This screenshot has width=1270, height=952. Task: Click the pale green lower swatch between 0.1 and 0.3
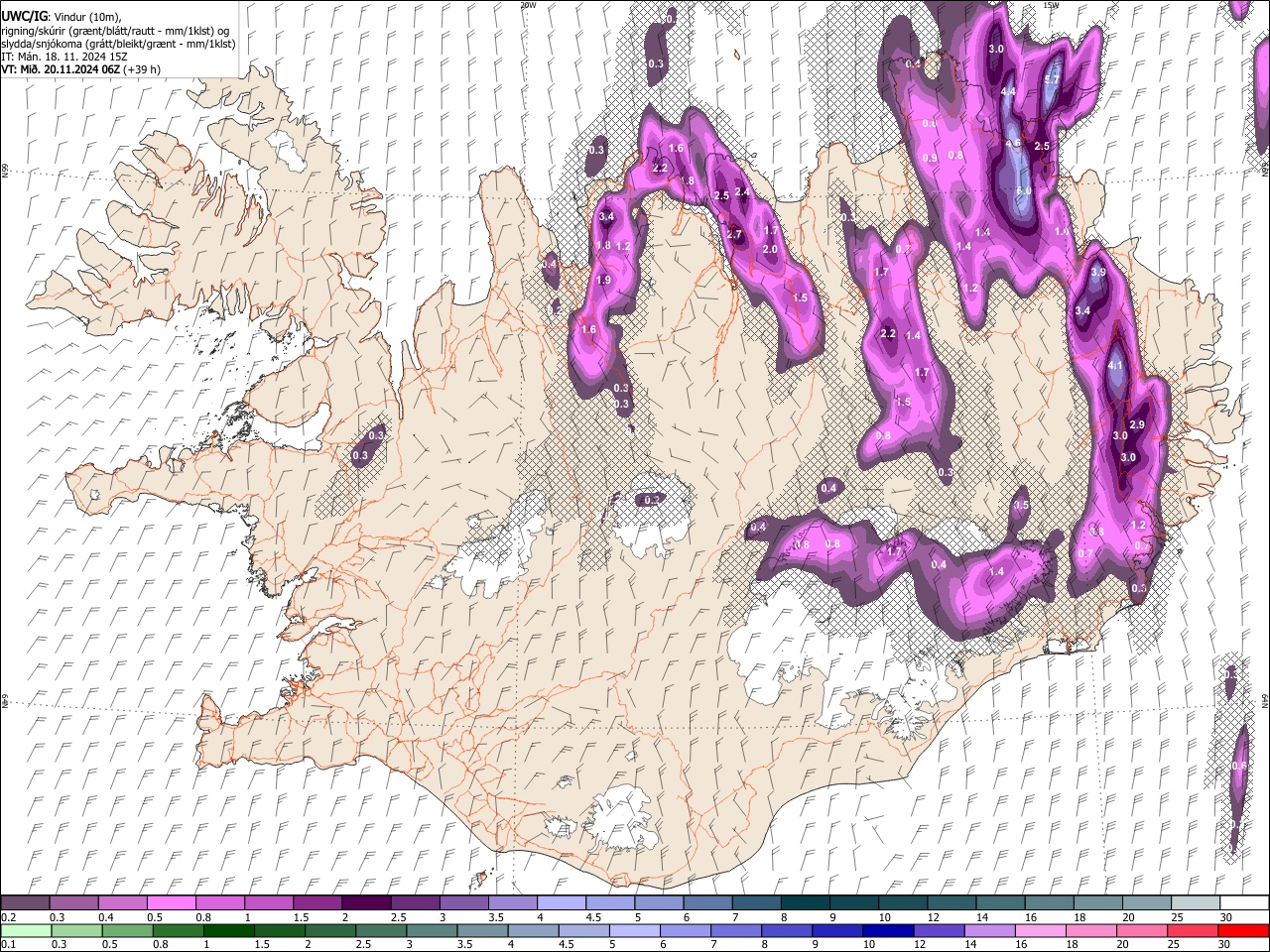point(26,931)
